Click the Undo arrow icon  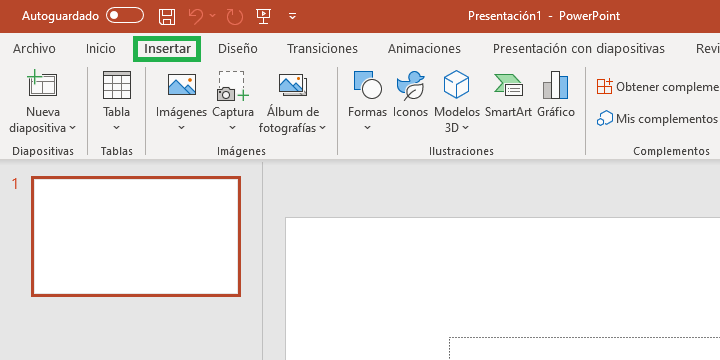point(196,17)
